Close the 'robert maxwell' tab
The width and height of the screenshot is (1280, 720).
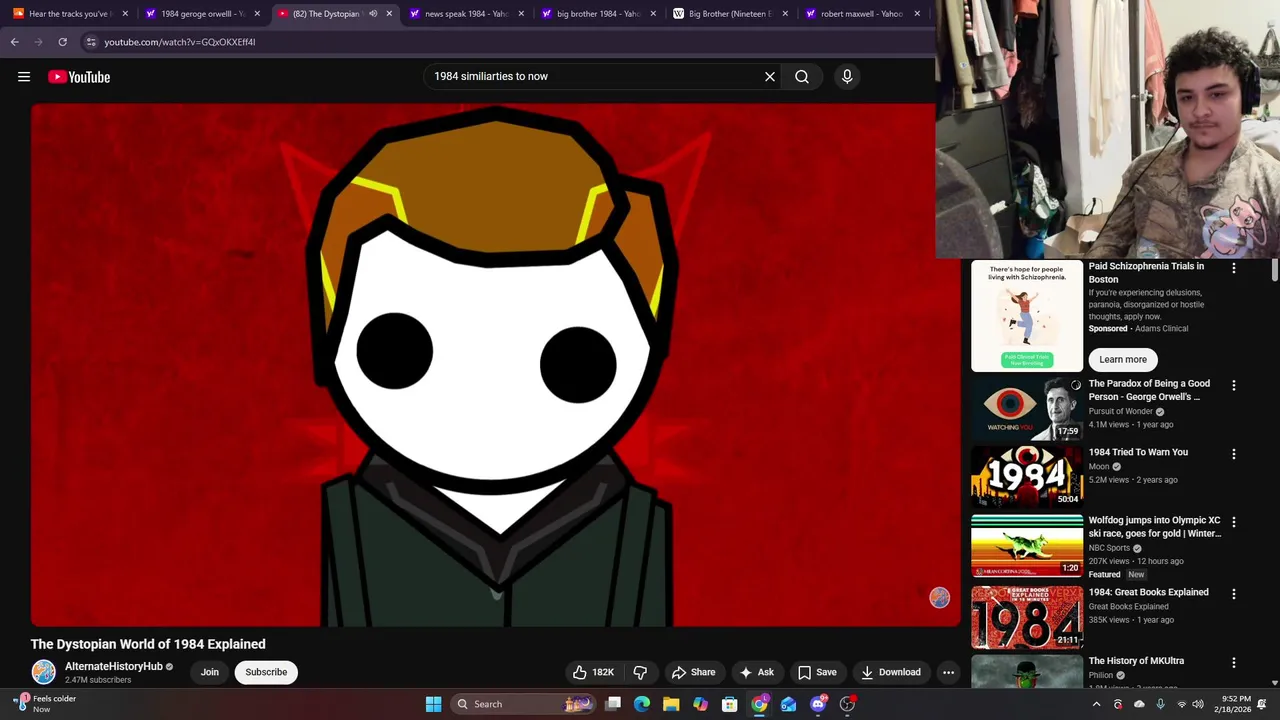click(917, 14)
